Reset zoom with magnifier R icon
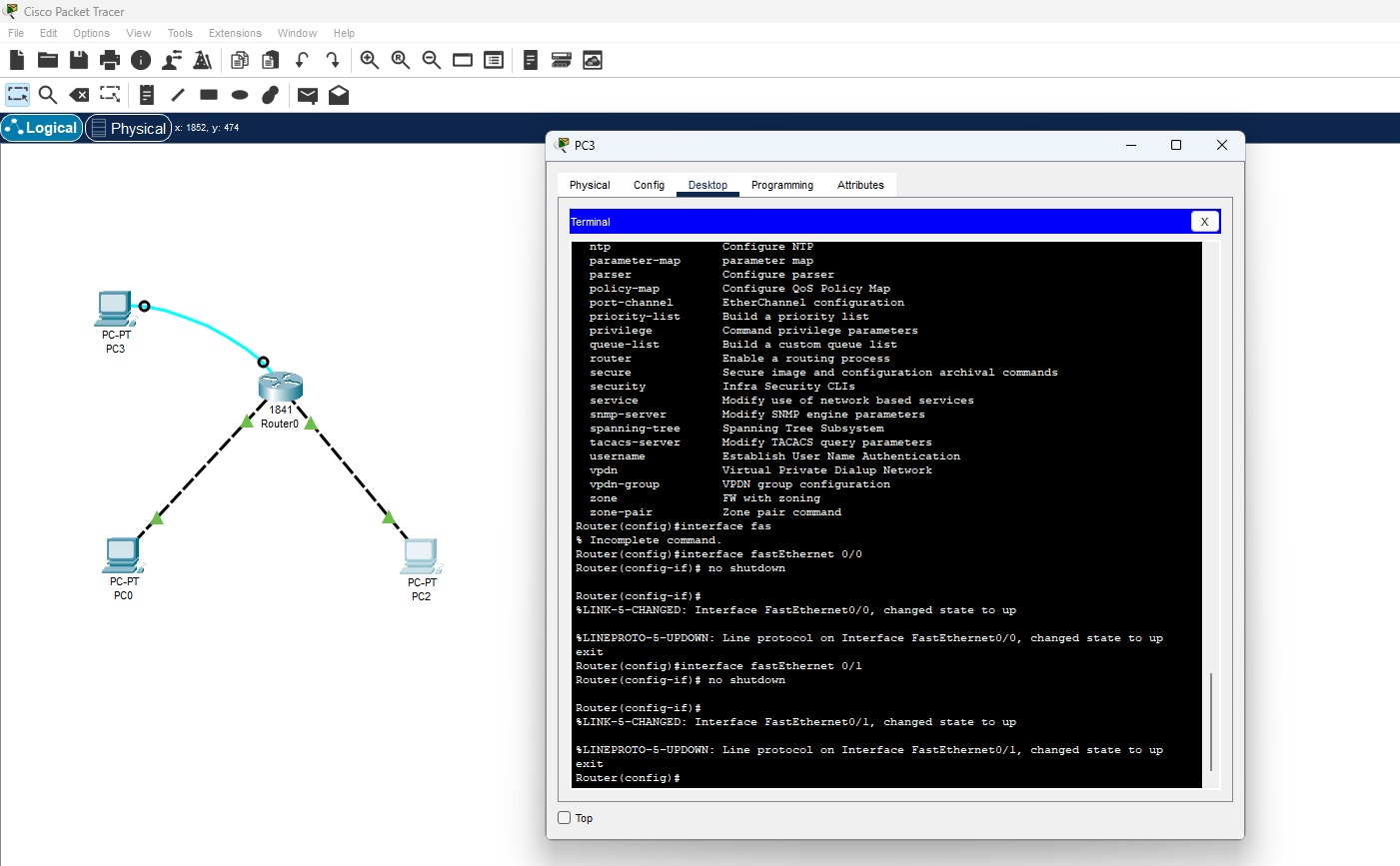The height and width of the screenshot is (866, 1400). (x=401, y=60)
